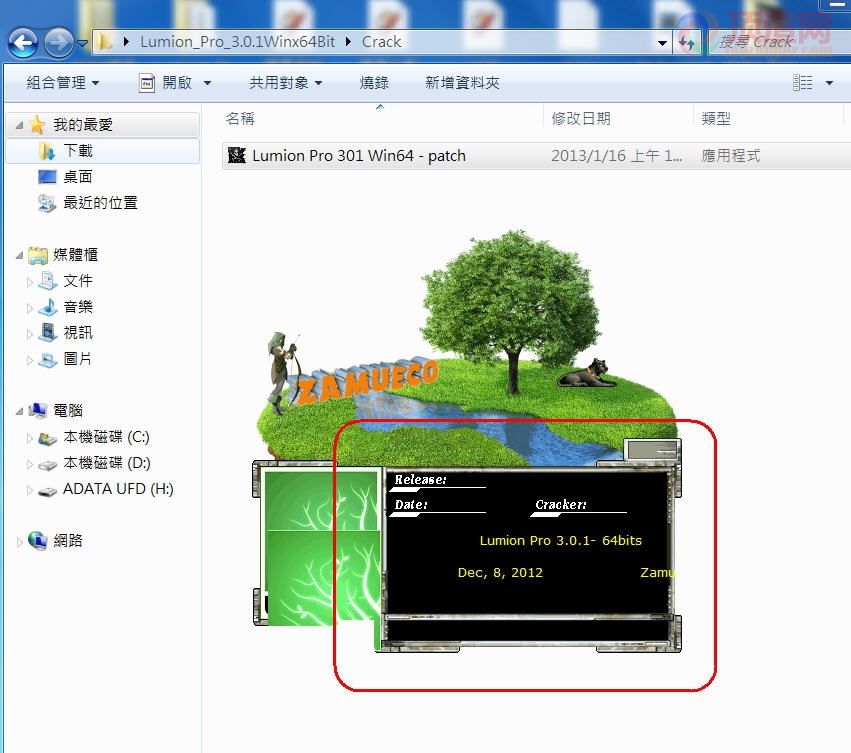Viewport: 851px width, 753px height.
Task: Click the 視訊 video icon
Action: tap(48, 333)
